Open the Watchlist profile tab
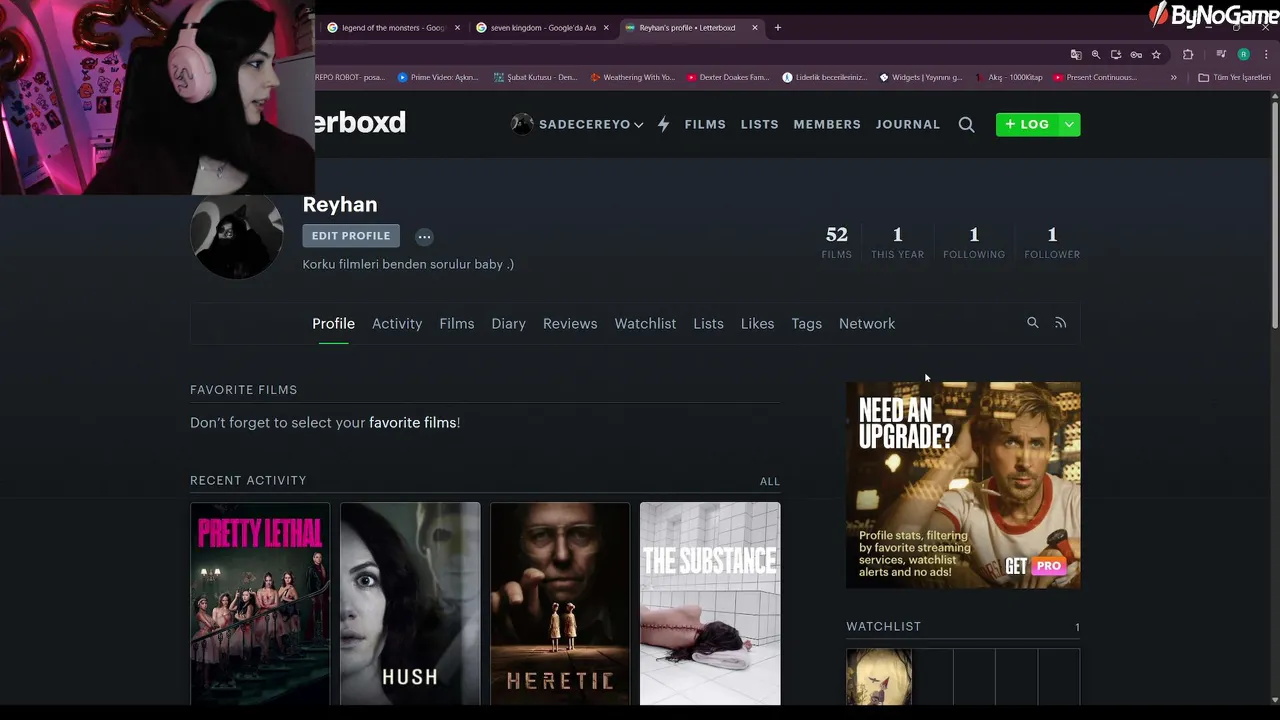The width and height of the screenshot is (1280, 720). (x=645, y=324)
